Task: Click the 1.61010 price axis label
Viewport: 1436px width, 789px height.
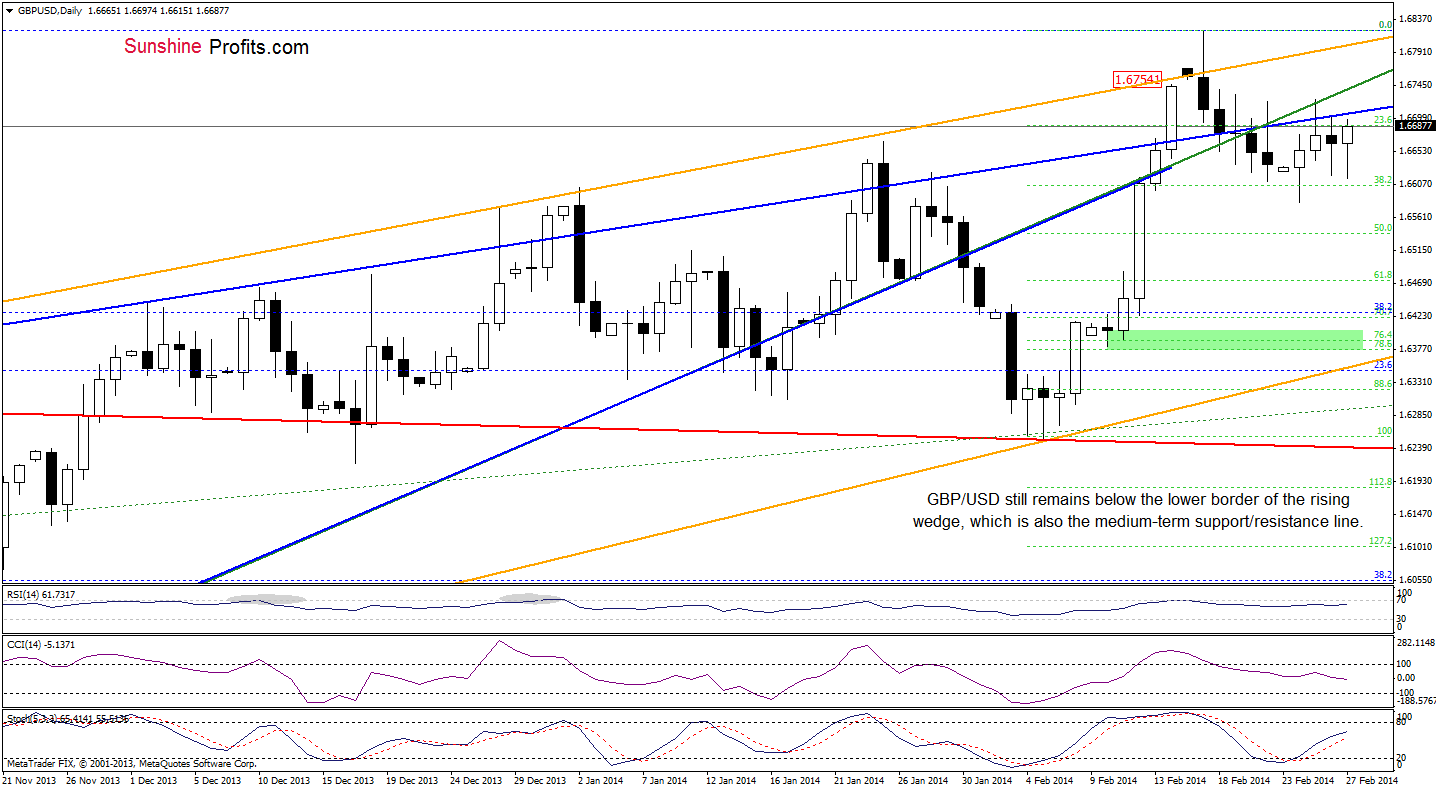Action: [x=1416, y=547]
